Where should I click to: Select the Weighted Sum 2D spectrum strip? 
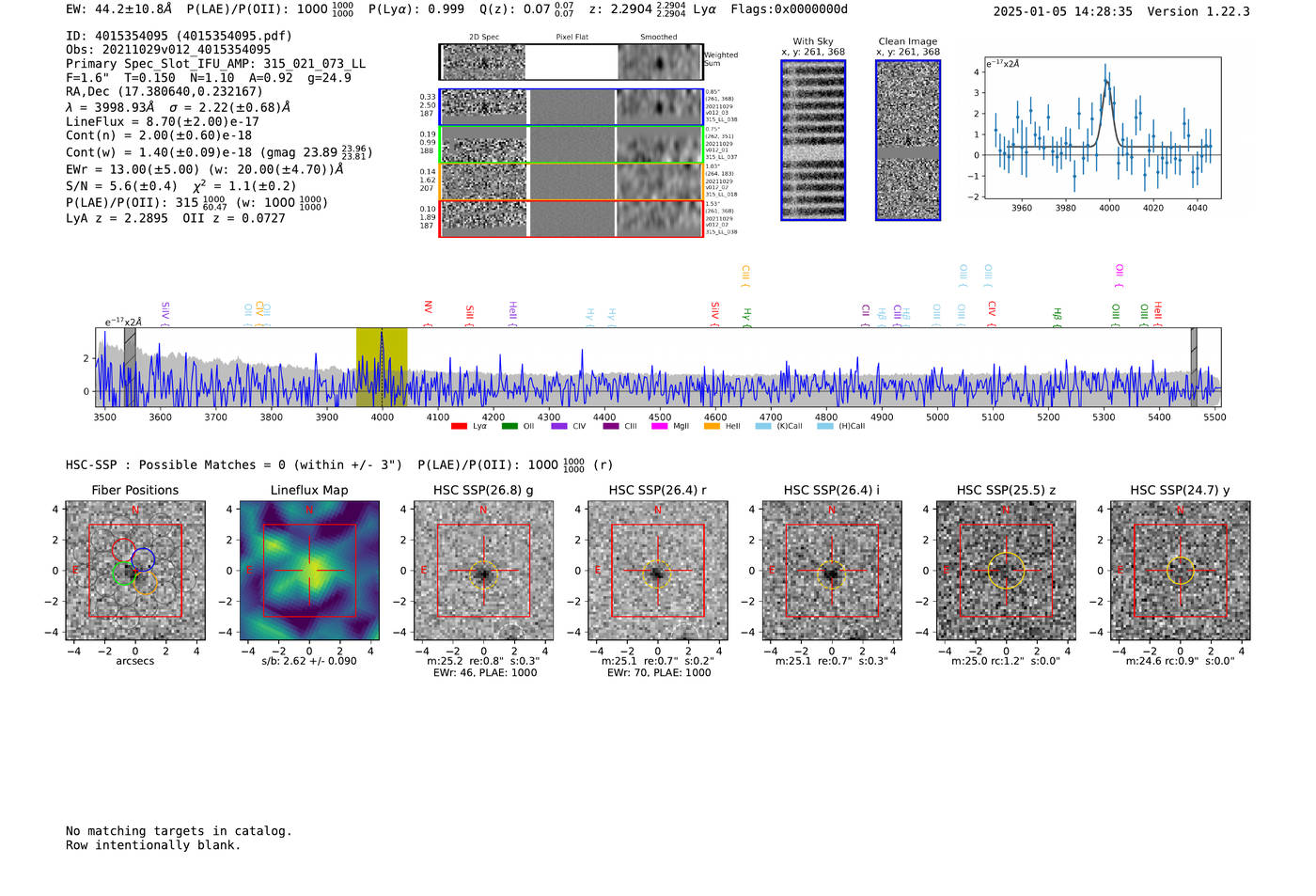point(571,62)
